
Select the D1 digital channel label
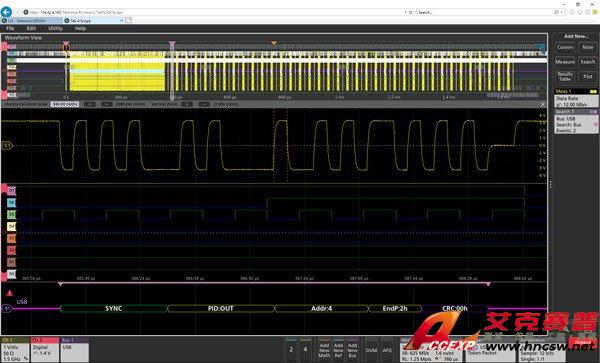coord(12,262)
